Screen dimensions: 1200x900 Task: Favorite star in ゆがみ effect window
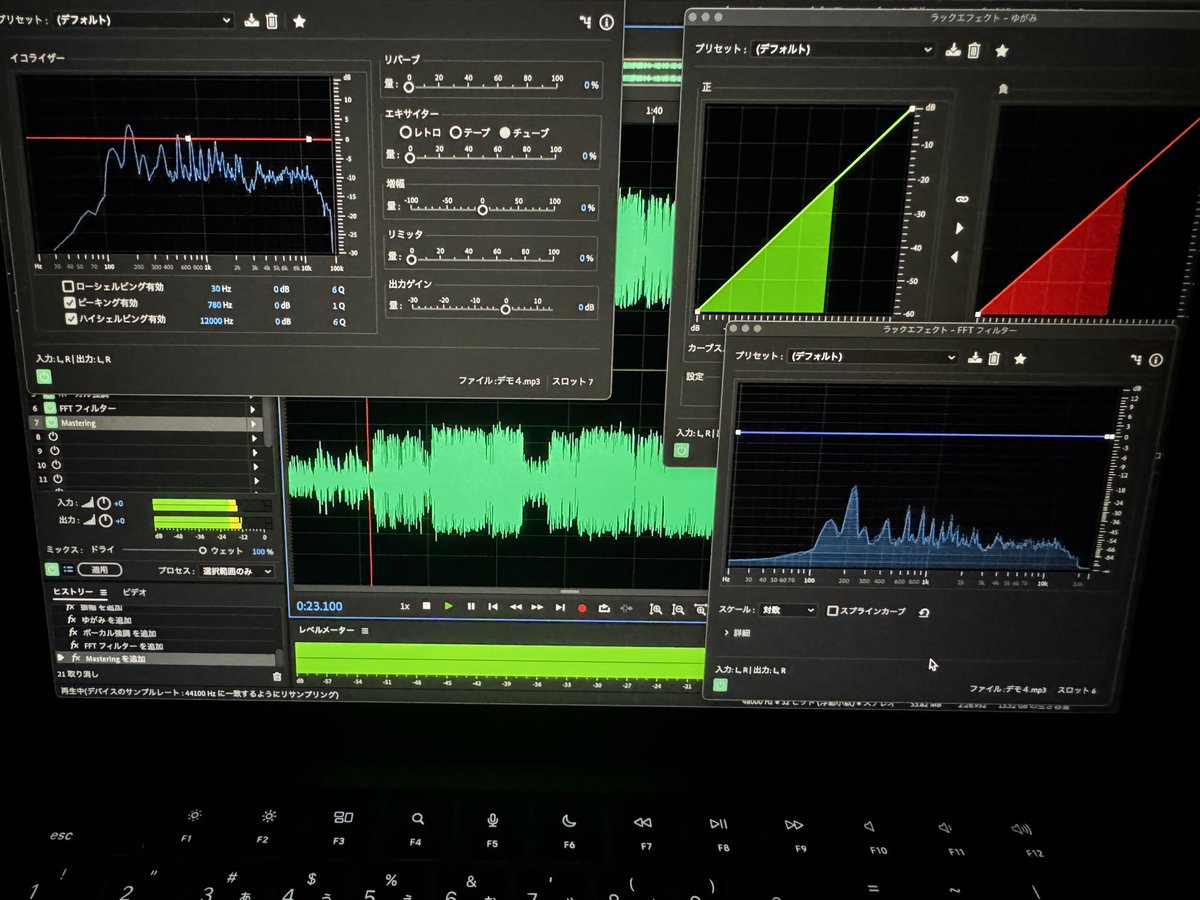point(1002,50)
